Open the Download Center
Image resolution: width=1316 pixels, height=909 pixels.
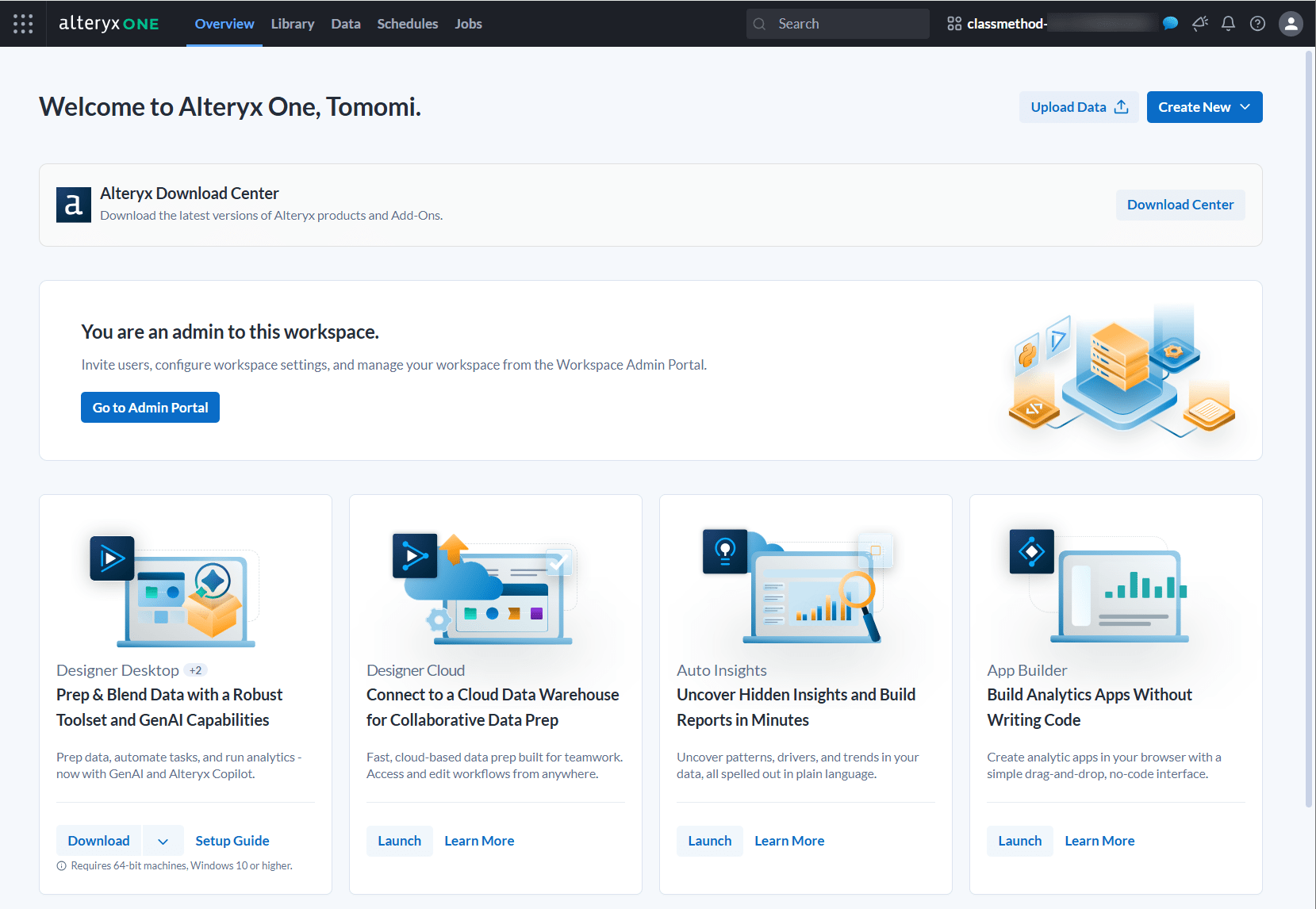click(1180, 205)
